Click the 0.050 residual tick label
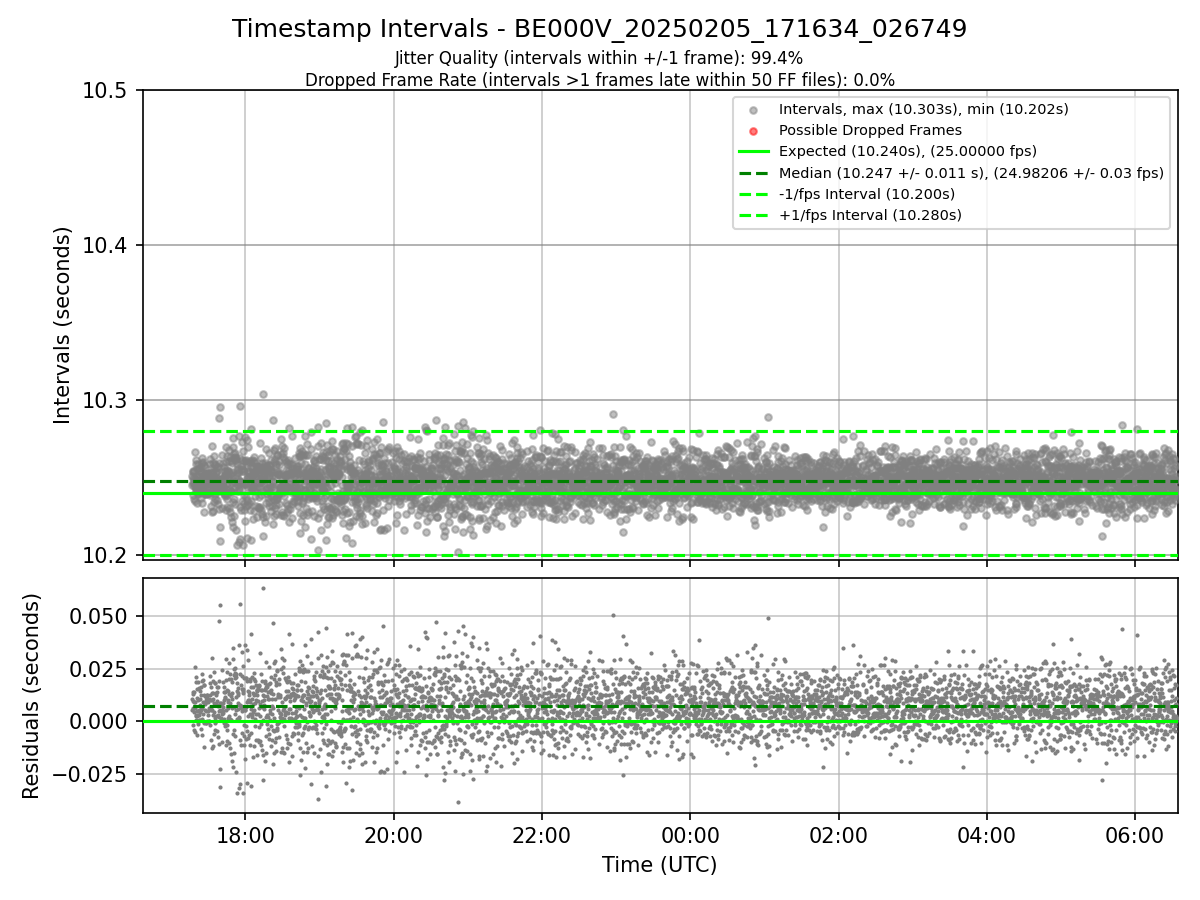The width and height of the screenshot is (1200, 900). click(x=100, y=617)
